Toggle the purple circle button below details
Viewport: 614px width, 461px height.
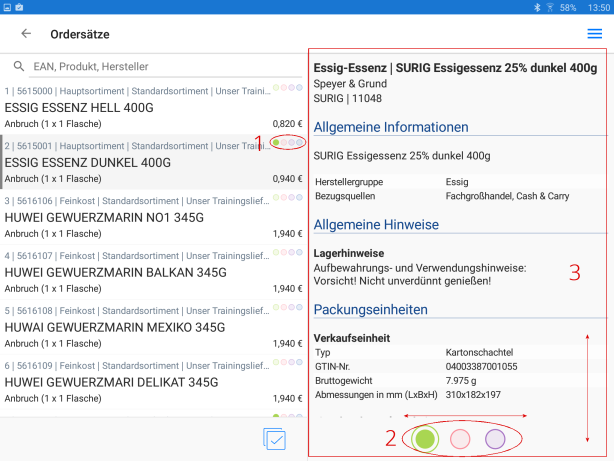click(x=495, y=438)
